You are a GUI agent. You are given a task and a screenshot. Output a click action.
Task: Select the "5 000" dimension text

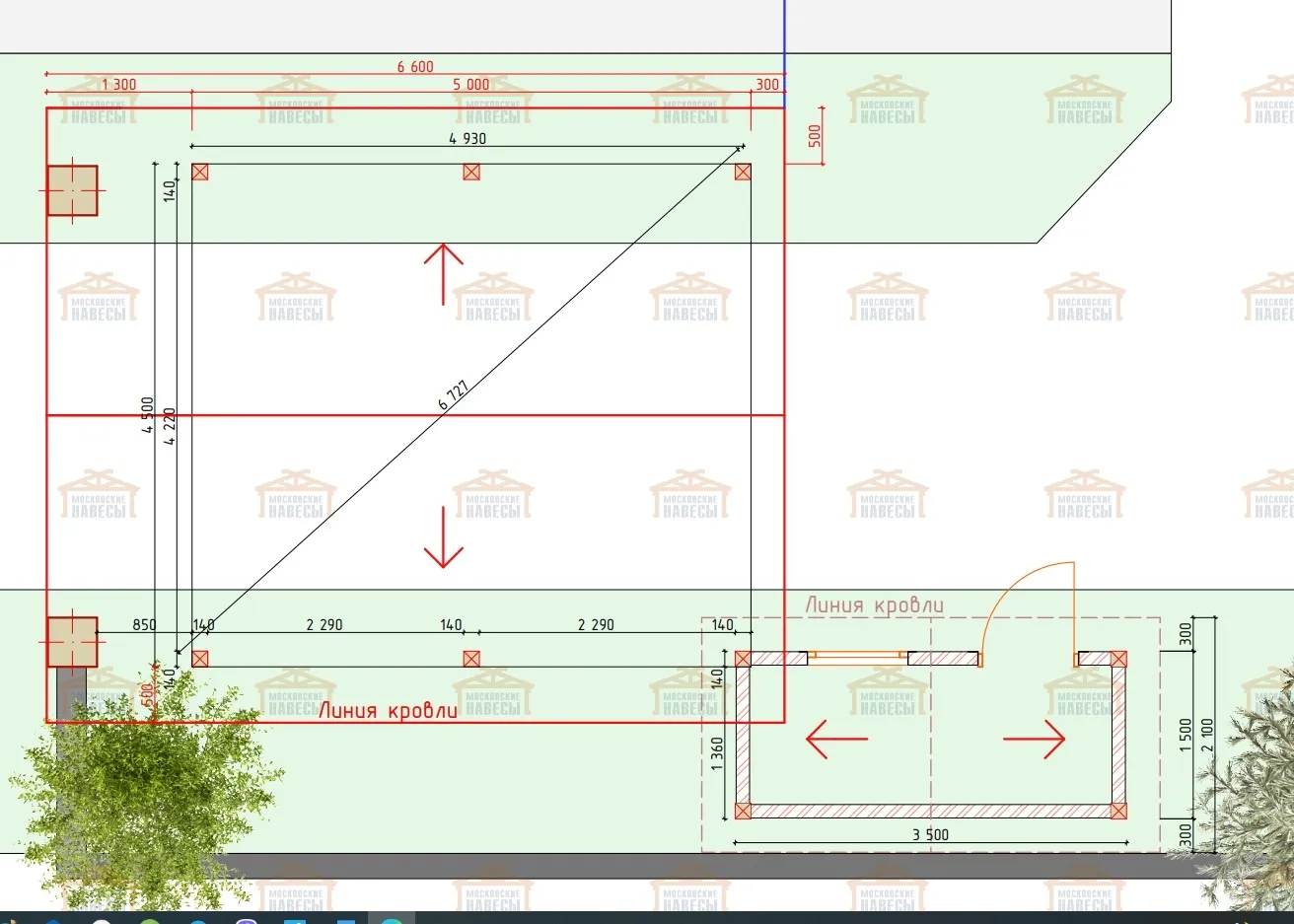pyautogui.click(x=470, y=85)
